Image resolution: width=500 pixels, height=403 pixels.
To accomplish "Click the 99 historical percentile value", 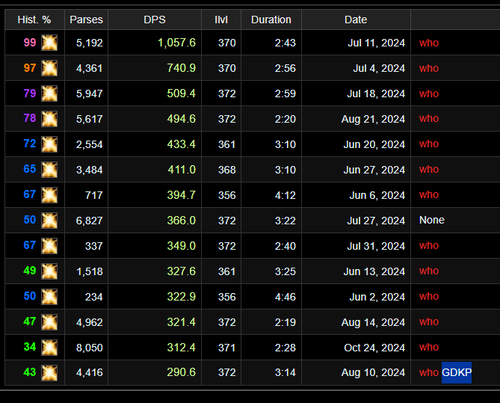I will pyautogui.click(x=30, y=42).
